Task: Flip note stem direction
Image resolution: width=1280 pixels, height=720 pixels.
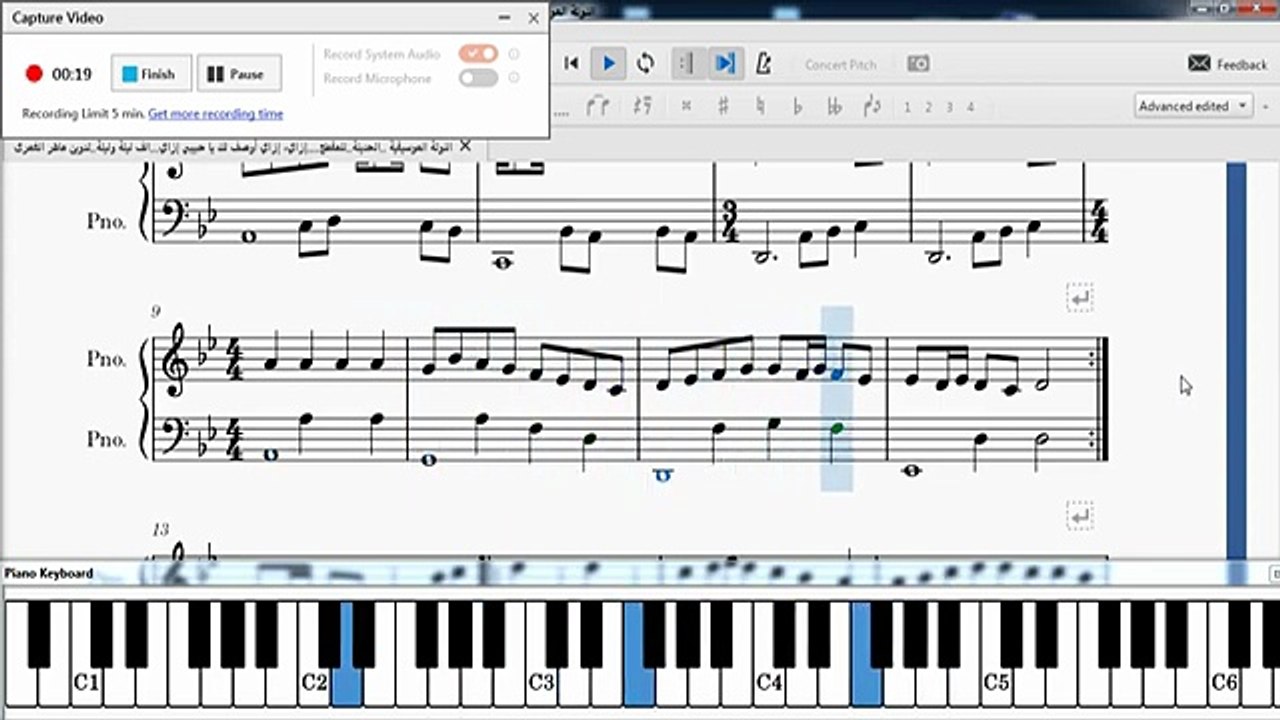Action: (x=872, y=106)
